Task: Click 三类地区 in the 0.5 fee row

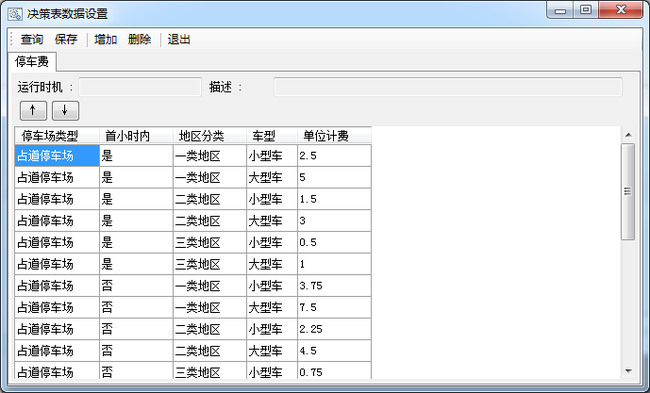Action: click(x=210, y=242)
